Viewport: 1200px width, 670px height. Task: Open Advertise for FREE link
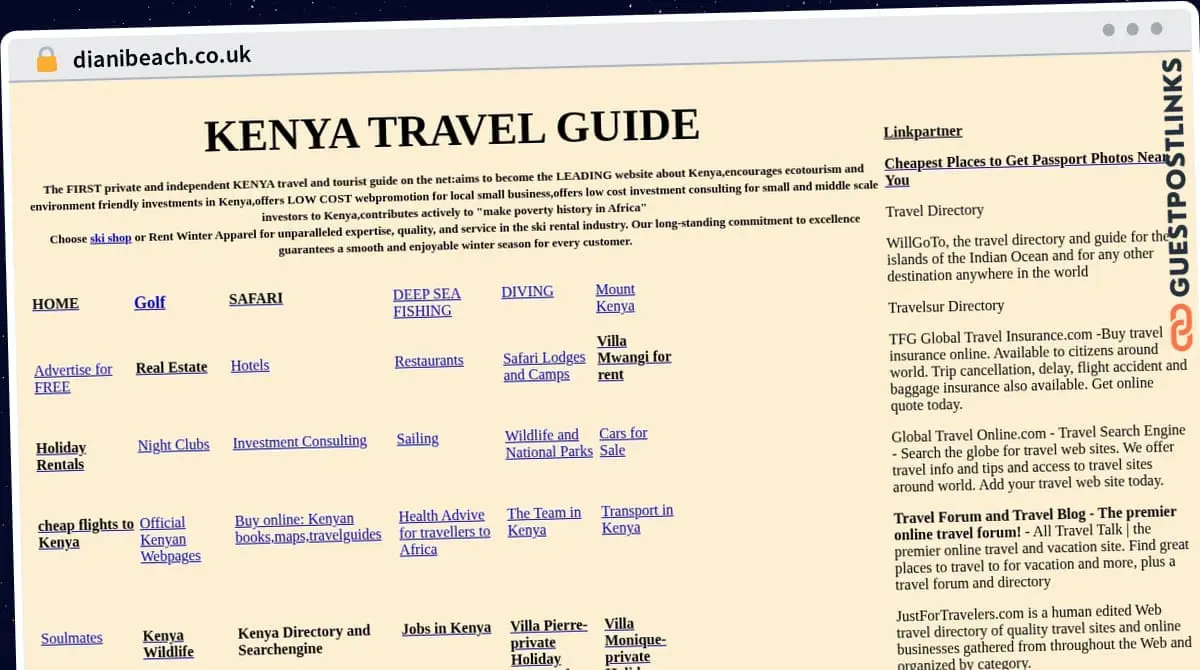[x=73, y=378]
